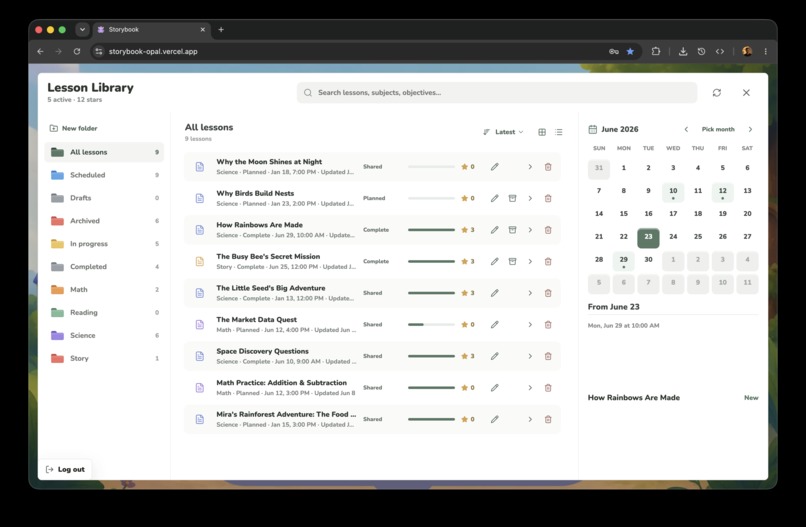Bookmark this page with the star icon
The width and height of the screenshot is (806, 527).
[630, 51]
